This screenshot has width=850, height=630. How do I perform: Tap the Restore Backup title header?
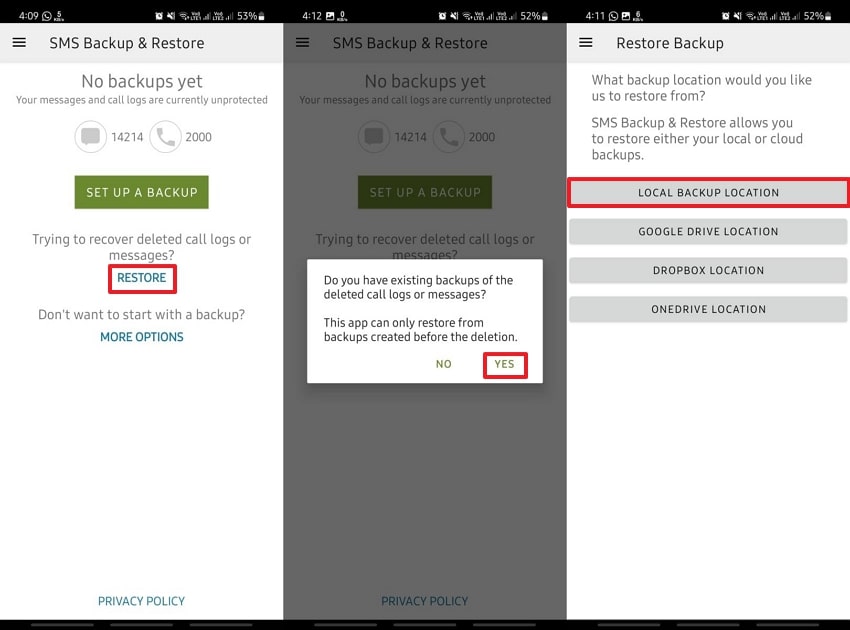670,43
